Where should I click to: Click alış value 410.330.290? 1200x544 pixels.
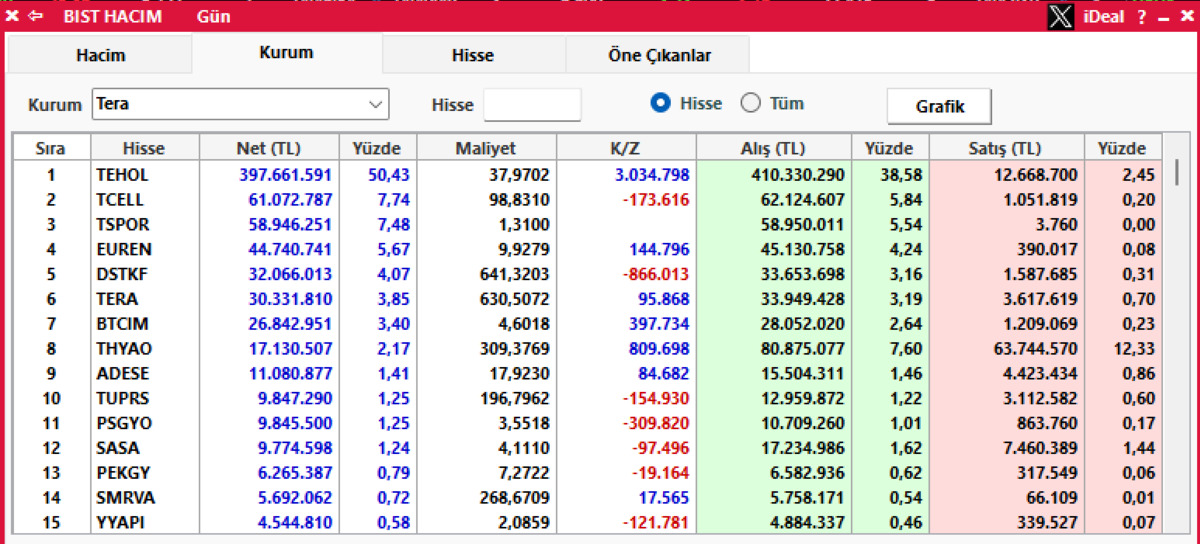pyautogui.click(x=798, y=175)
